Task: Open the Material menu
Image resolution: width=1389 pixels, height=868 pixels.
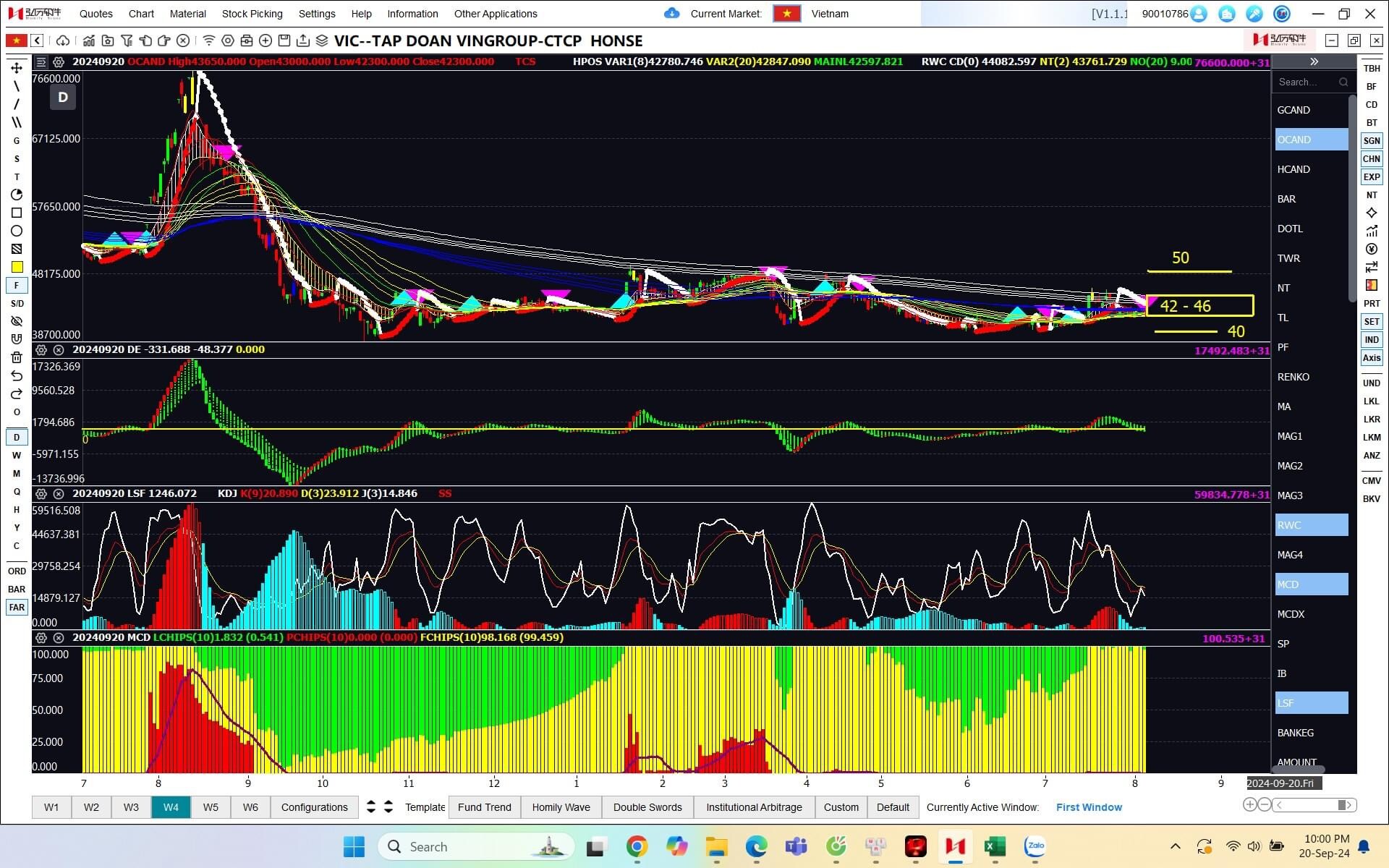Action: click(x=187, y=14)
